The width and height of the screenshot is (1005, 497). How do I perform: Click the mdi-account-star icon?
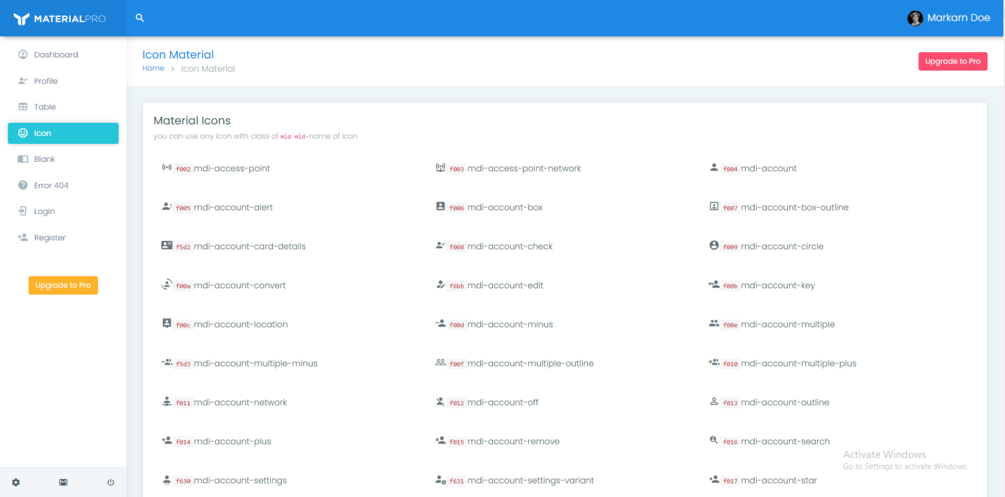[714, 479]
